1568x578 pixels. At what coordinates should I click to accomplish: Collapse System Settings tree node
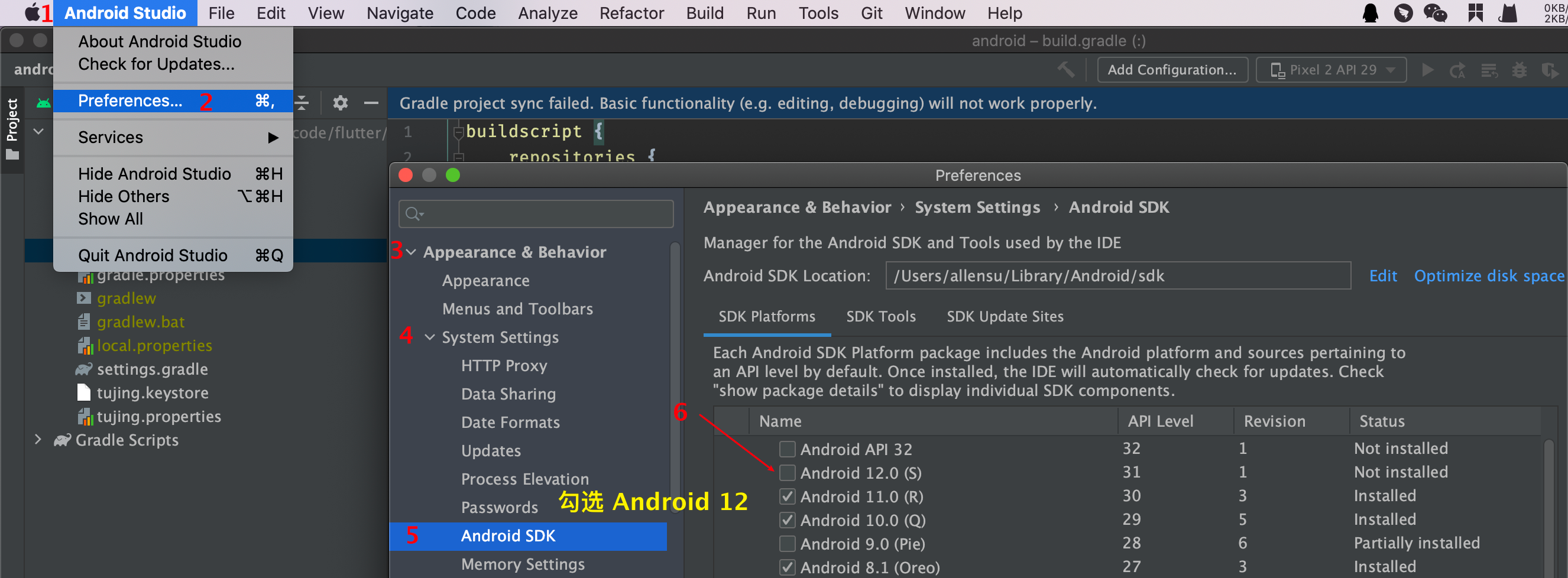(430, 337)
